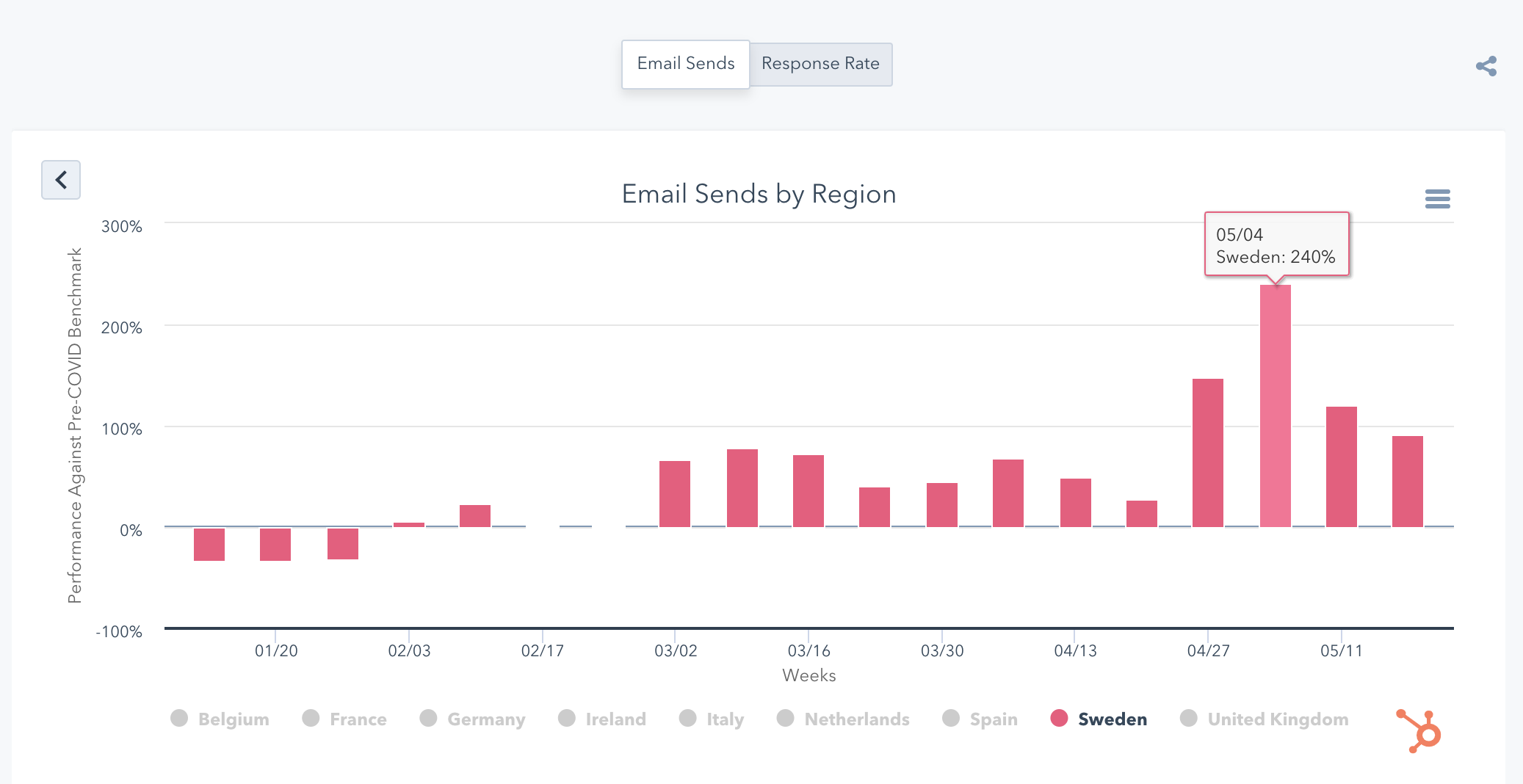The image size is (1523, 784).
Task: Click the share icon
Action: coord(1486,66)
